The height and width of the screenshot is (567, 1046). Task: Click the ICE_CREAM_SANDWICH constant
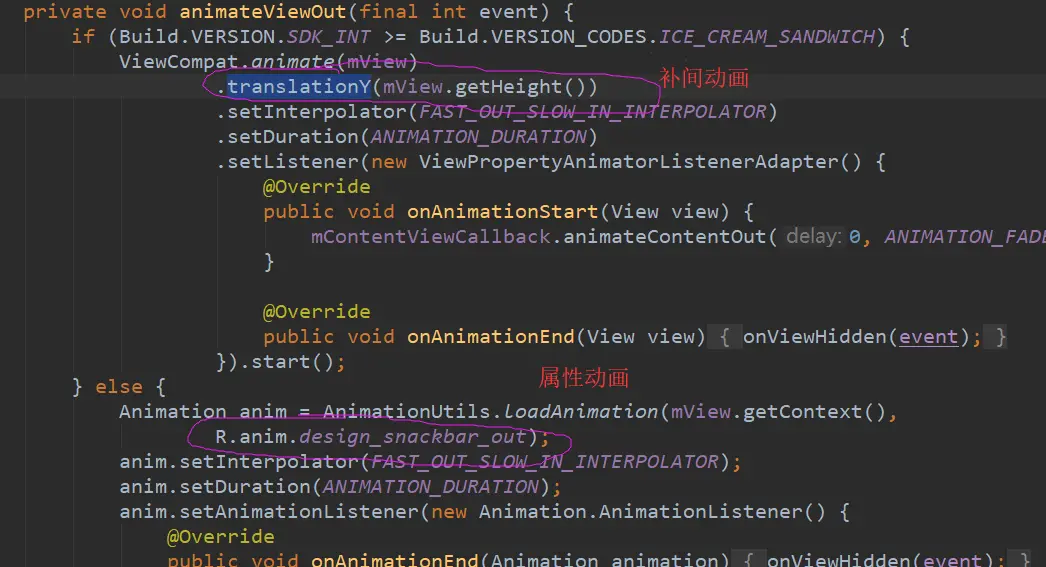point(767,37)
